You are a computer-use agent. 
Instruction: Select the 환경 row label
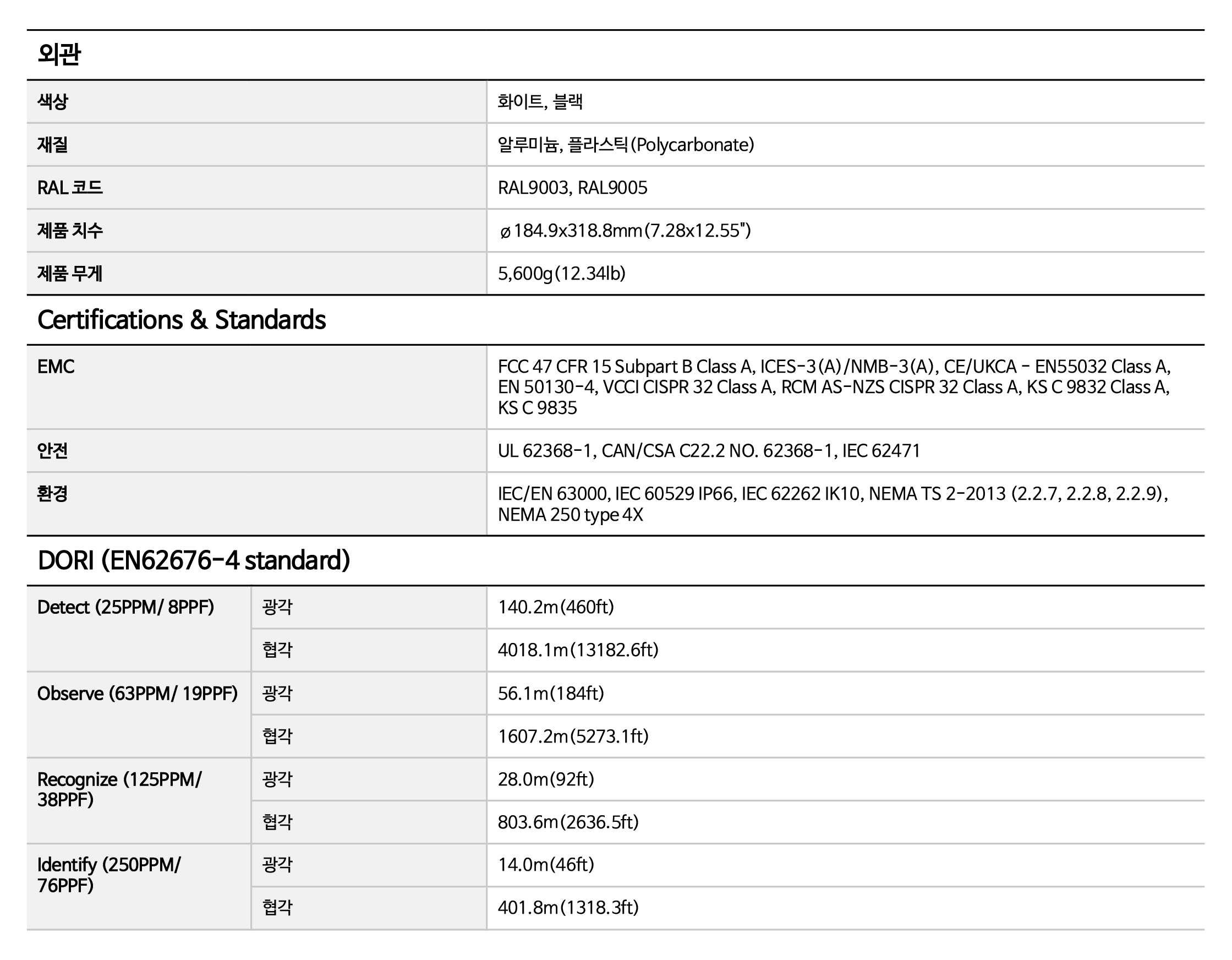tap(52, 494)
